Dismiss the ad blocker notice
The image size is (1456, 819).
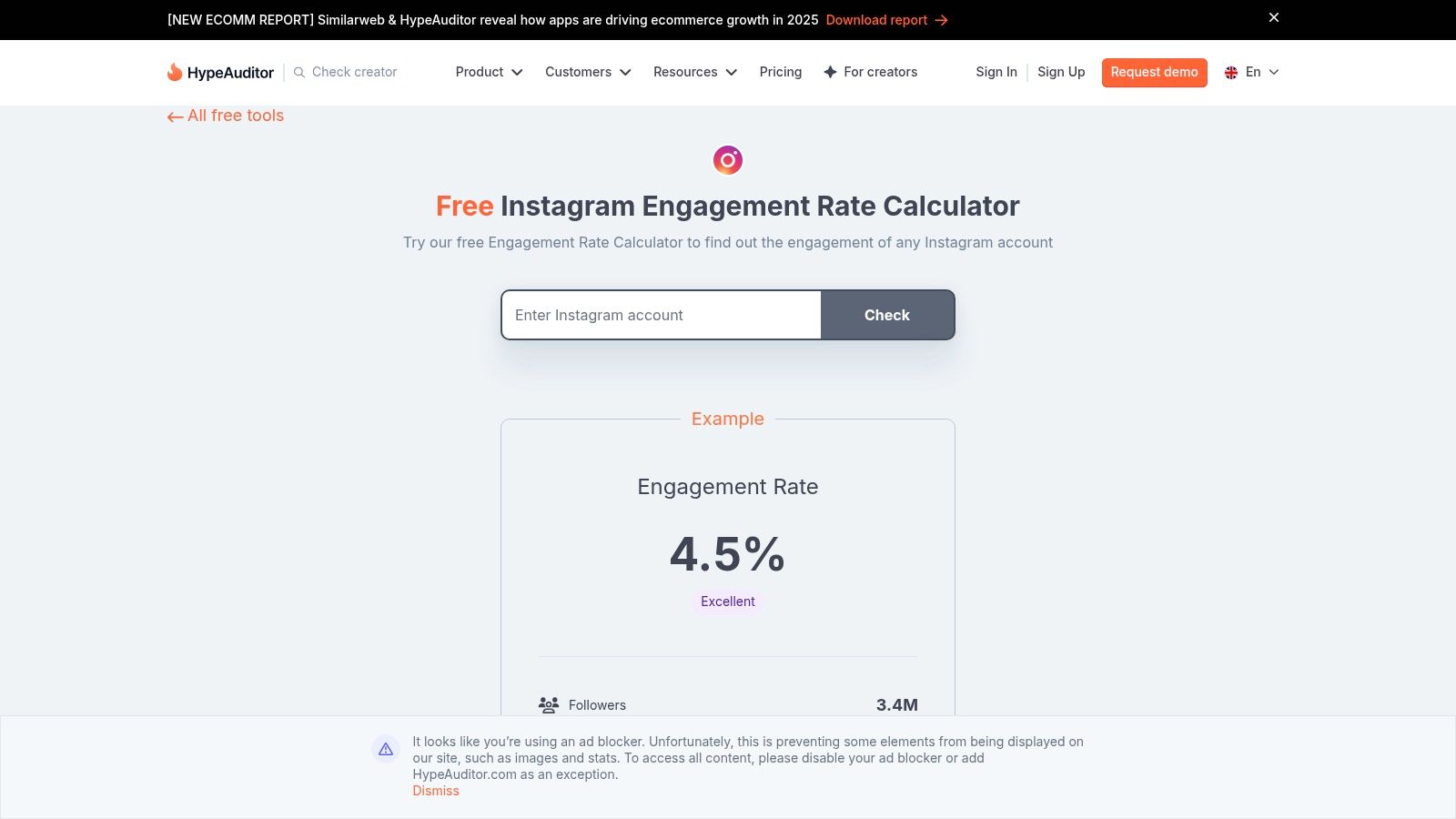tap(436, 791)
